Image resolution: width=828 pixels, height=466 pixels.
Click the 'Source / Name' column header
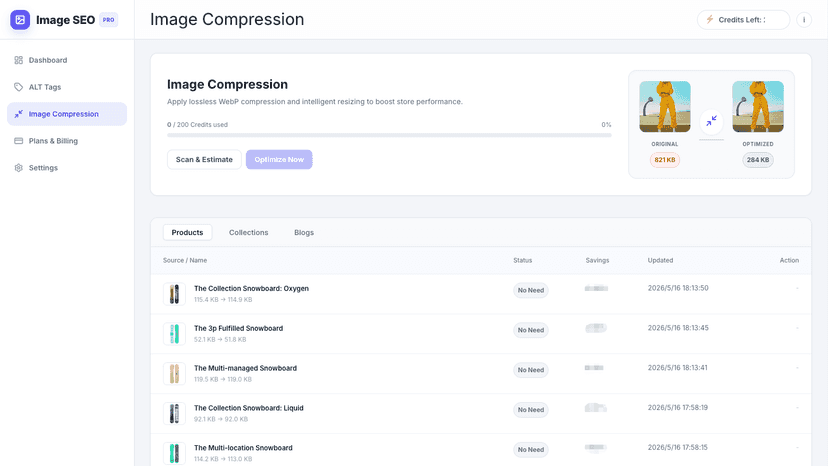pyautogui.click(x=185, y=260)
